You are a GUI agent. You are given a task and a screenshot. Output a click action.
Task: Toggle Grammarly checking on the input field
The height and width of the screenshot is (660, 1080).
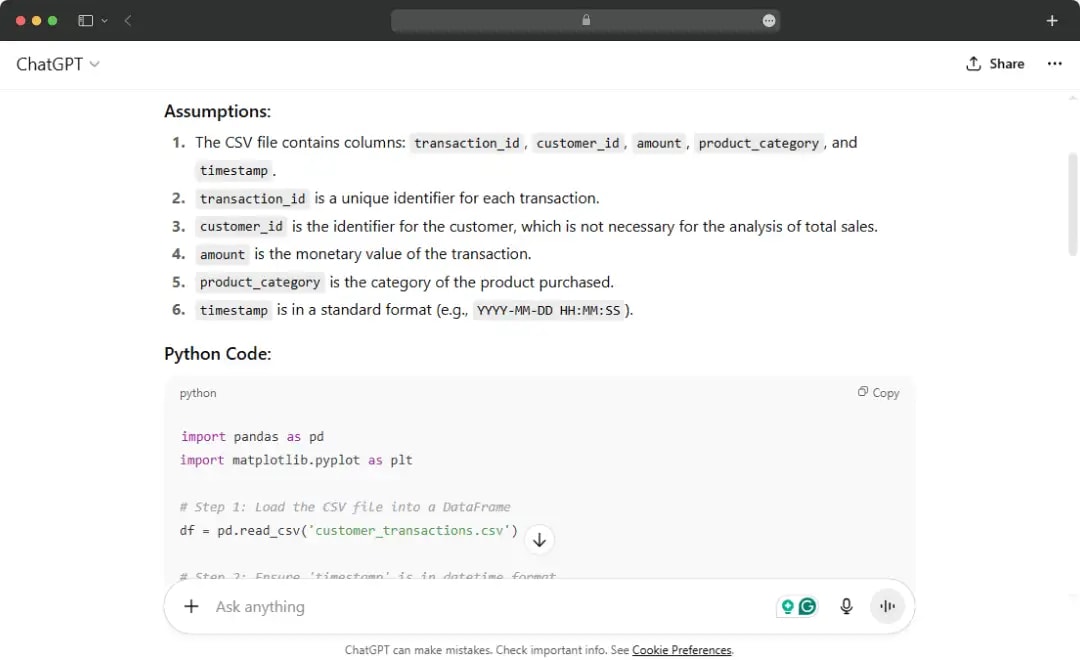[x=806, y=606]
